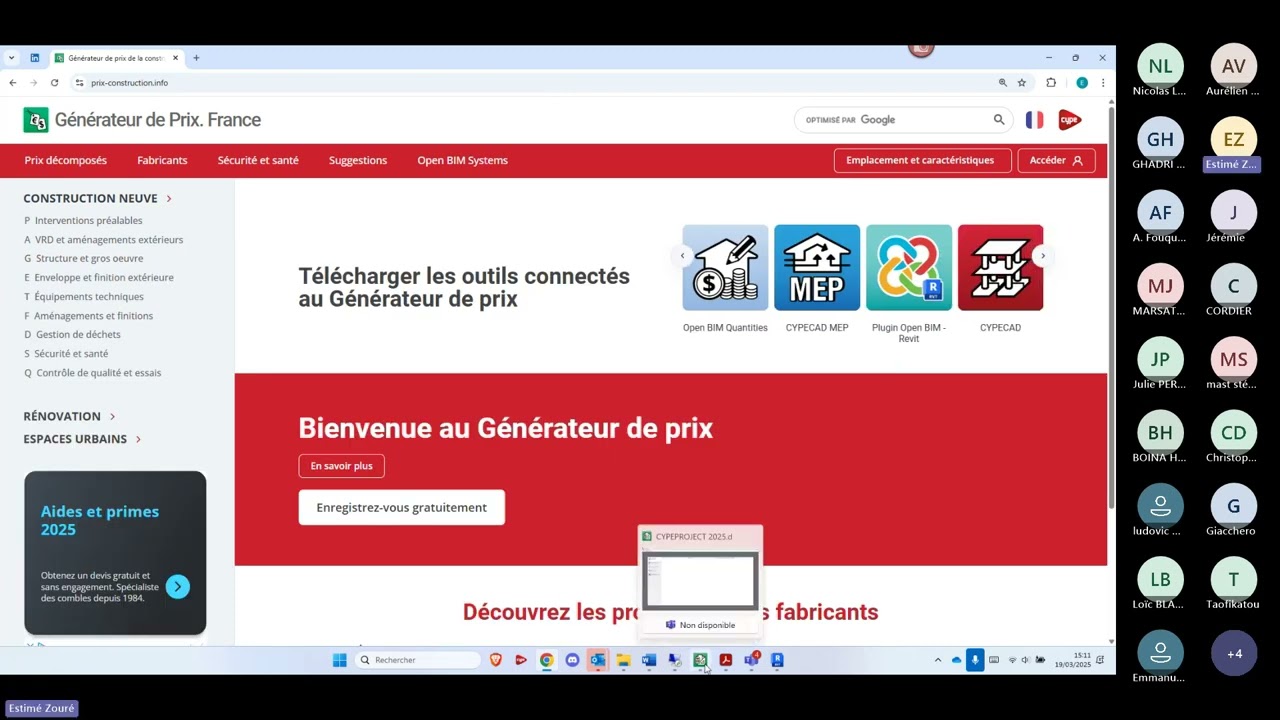
Task: Click the Accéder login button
Action: point(1056,160)
